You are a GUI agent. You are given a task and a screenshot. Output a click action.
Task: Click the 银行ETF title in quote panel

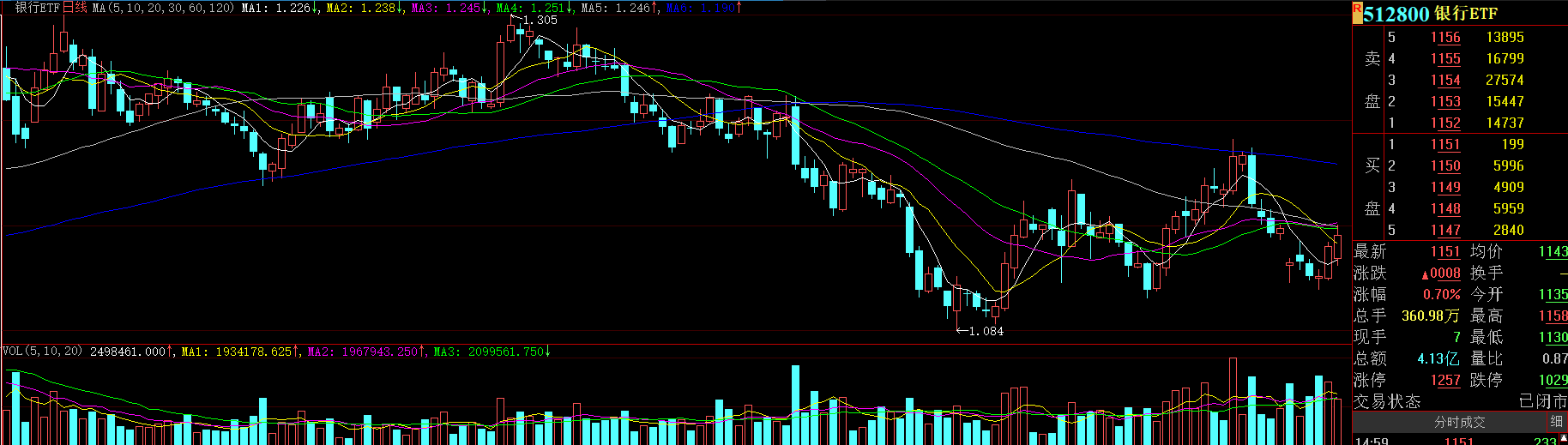click(1466, 14)
